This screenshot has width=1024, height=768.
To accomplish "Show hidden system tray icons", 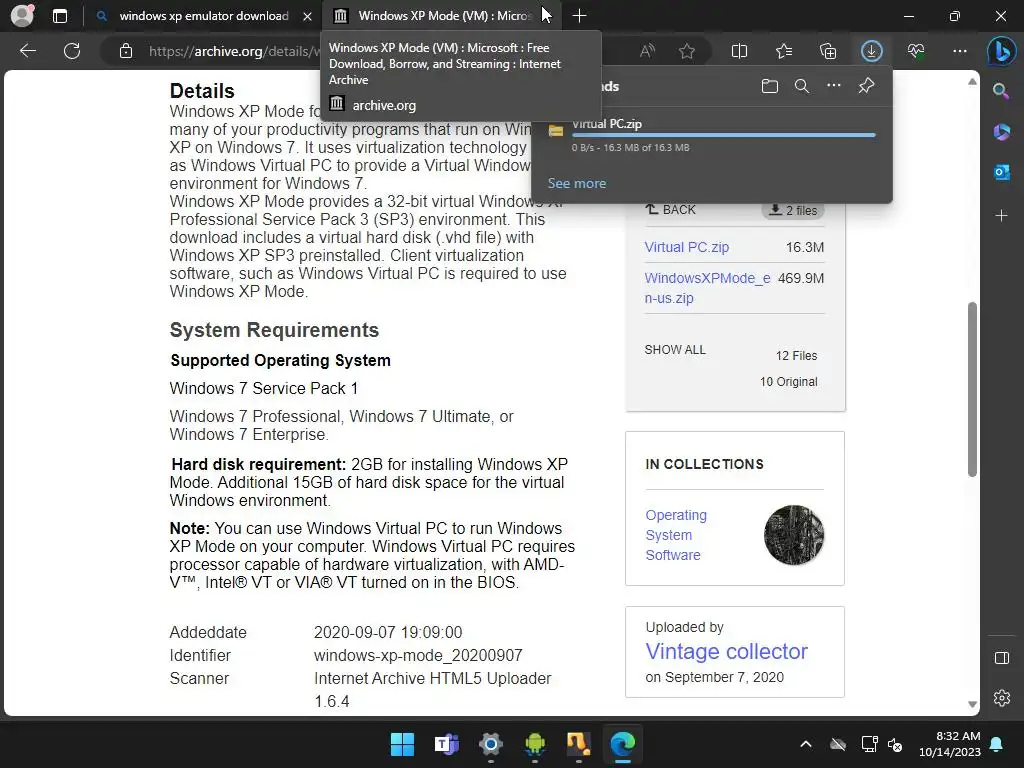I will [x=806, y=744].
